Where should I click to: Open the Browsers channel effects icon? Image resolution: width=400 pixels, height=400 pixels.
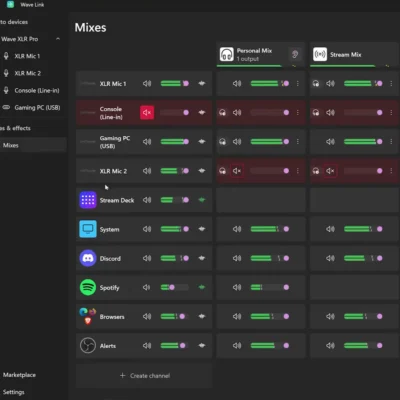pos(202,316)
